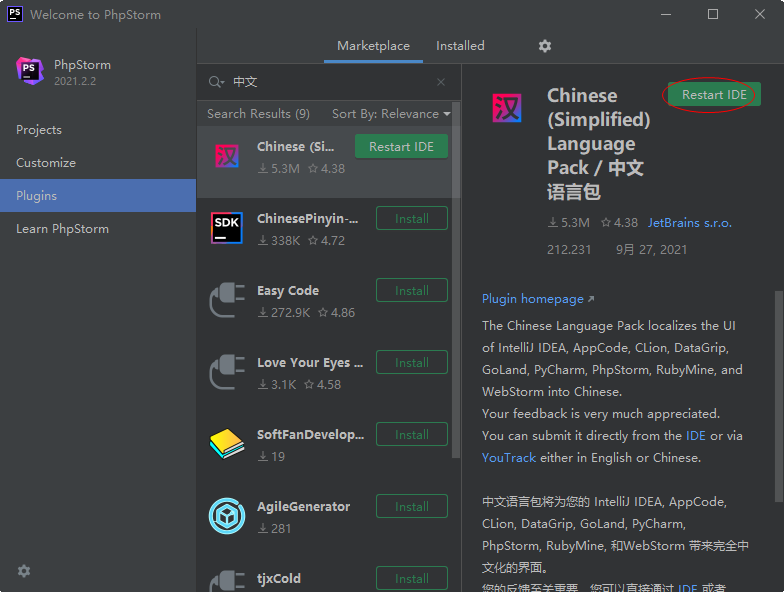Click the AgileGenerator cube icon
The height and width of the screenshot is (592, 784).
(227, 516)
